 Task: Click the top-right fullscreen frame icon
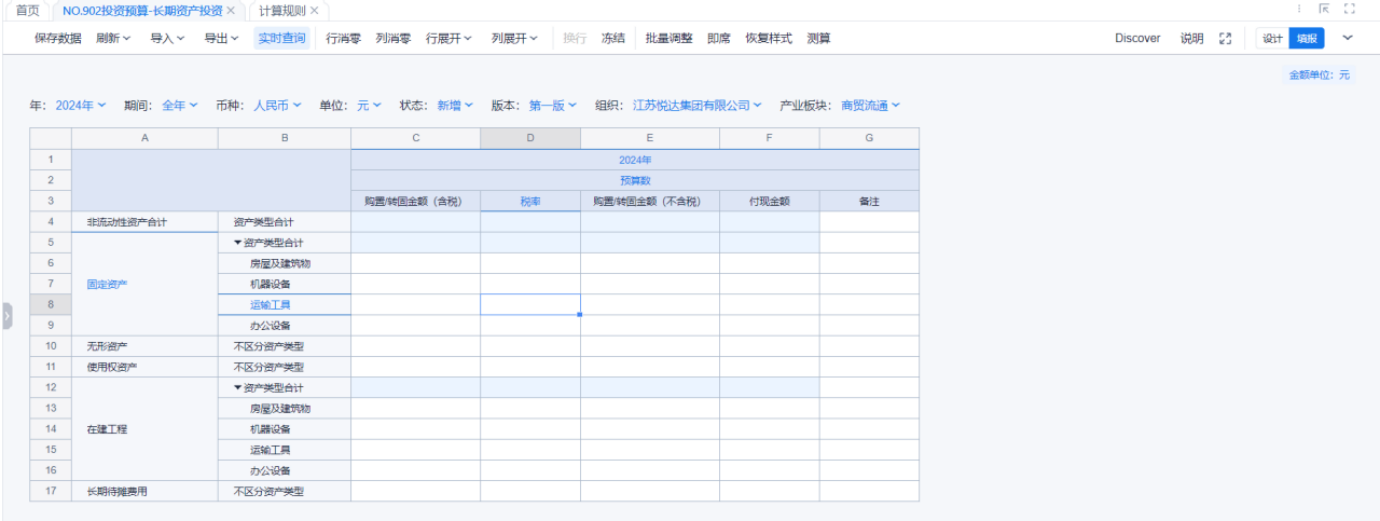(x=1349, y=9)
